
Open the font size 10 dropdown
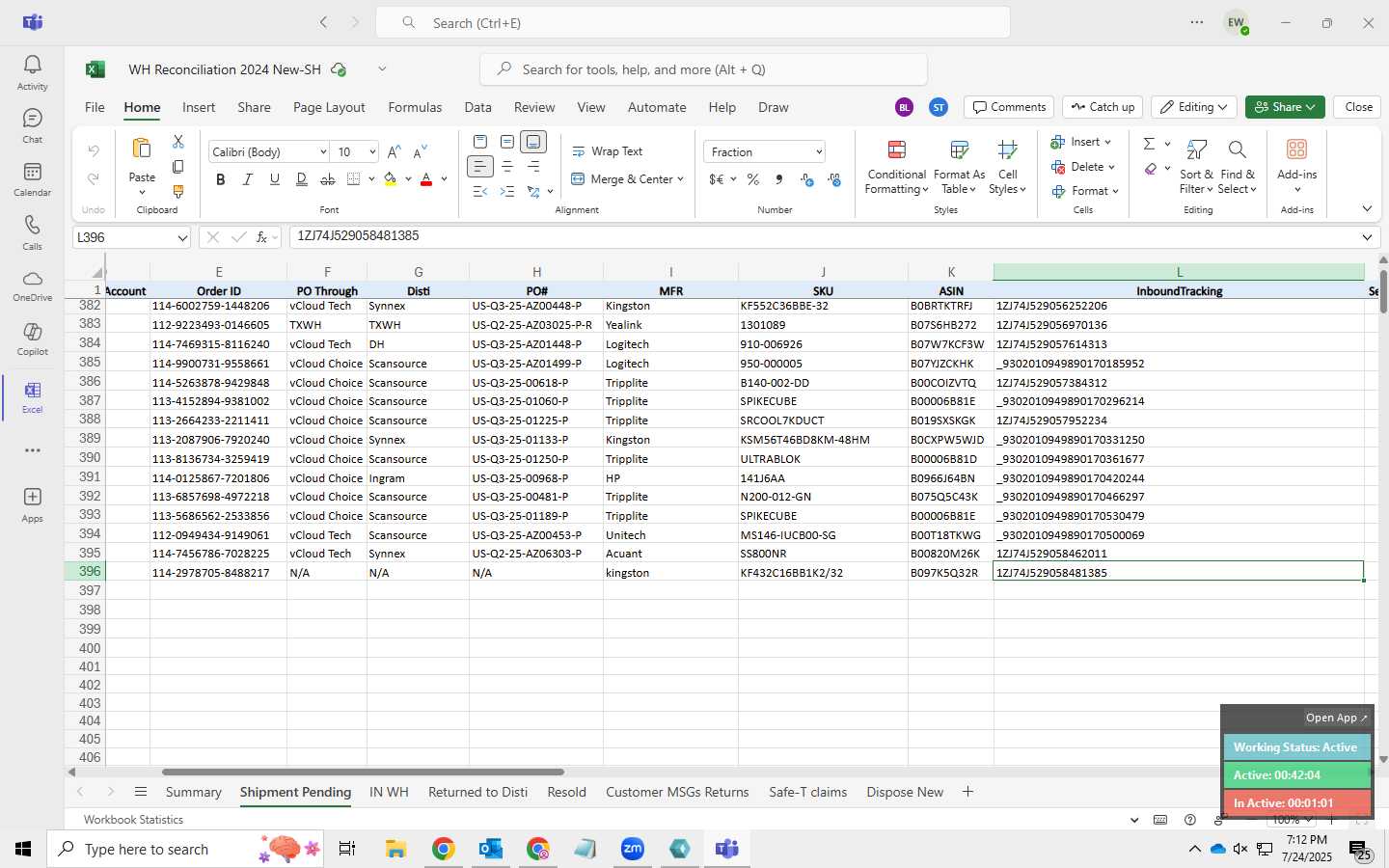371,152
